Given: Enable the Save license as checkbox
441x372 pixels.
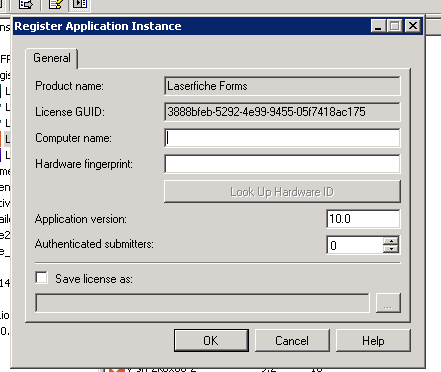Looking at the screenshot, I should (x=42, y=277).
